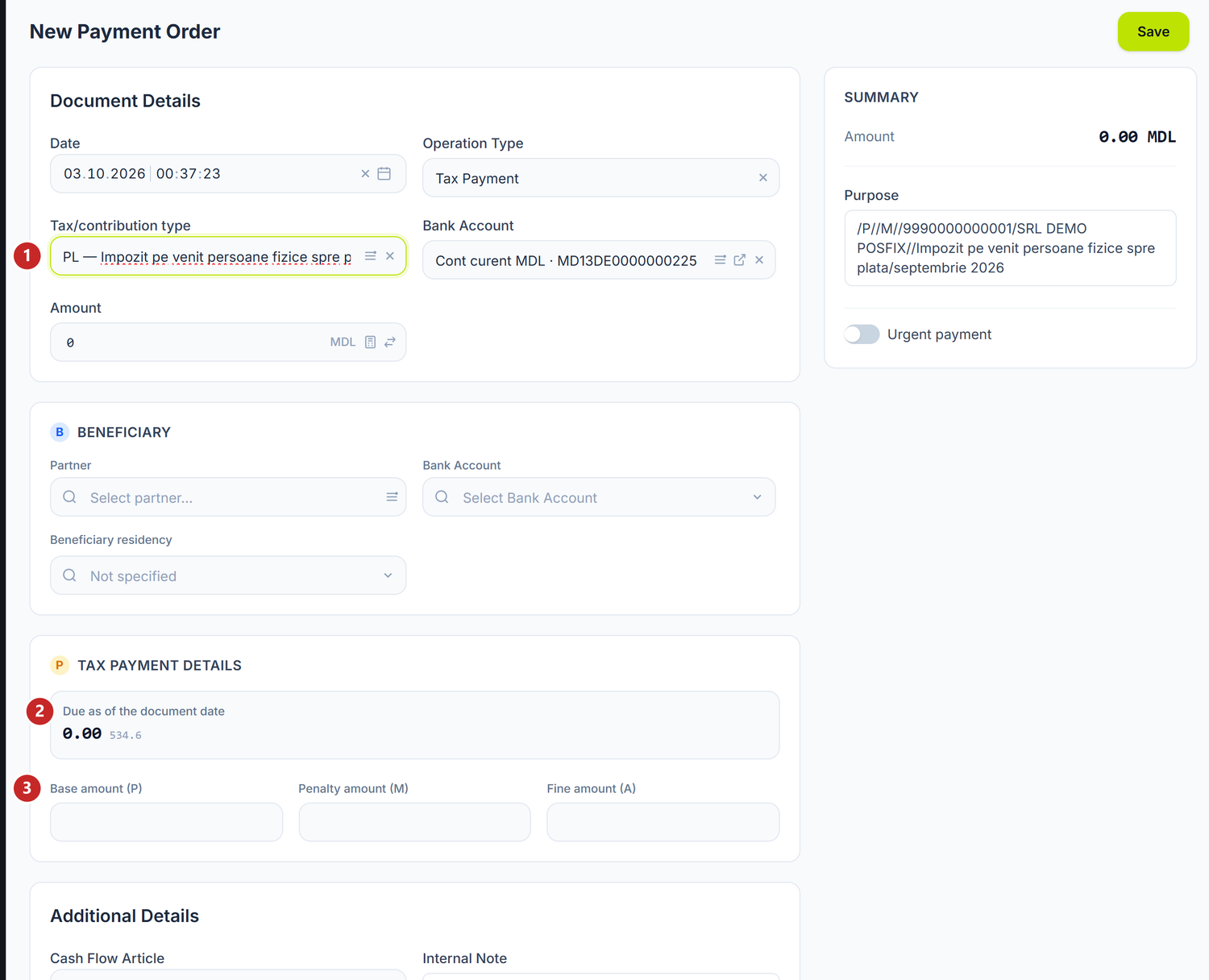Clear the Cont curent MDL bank account
Image resolution: width=1209 pixels, height=980 pixels.
[758, 260]
